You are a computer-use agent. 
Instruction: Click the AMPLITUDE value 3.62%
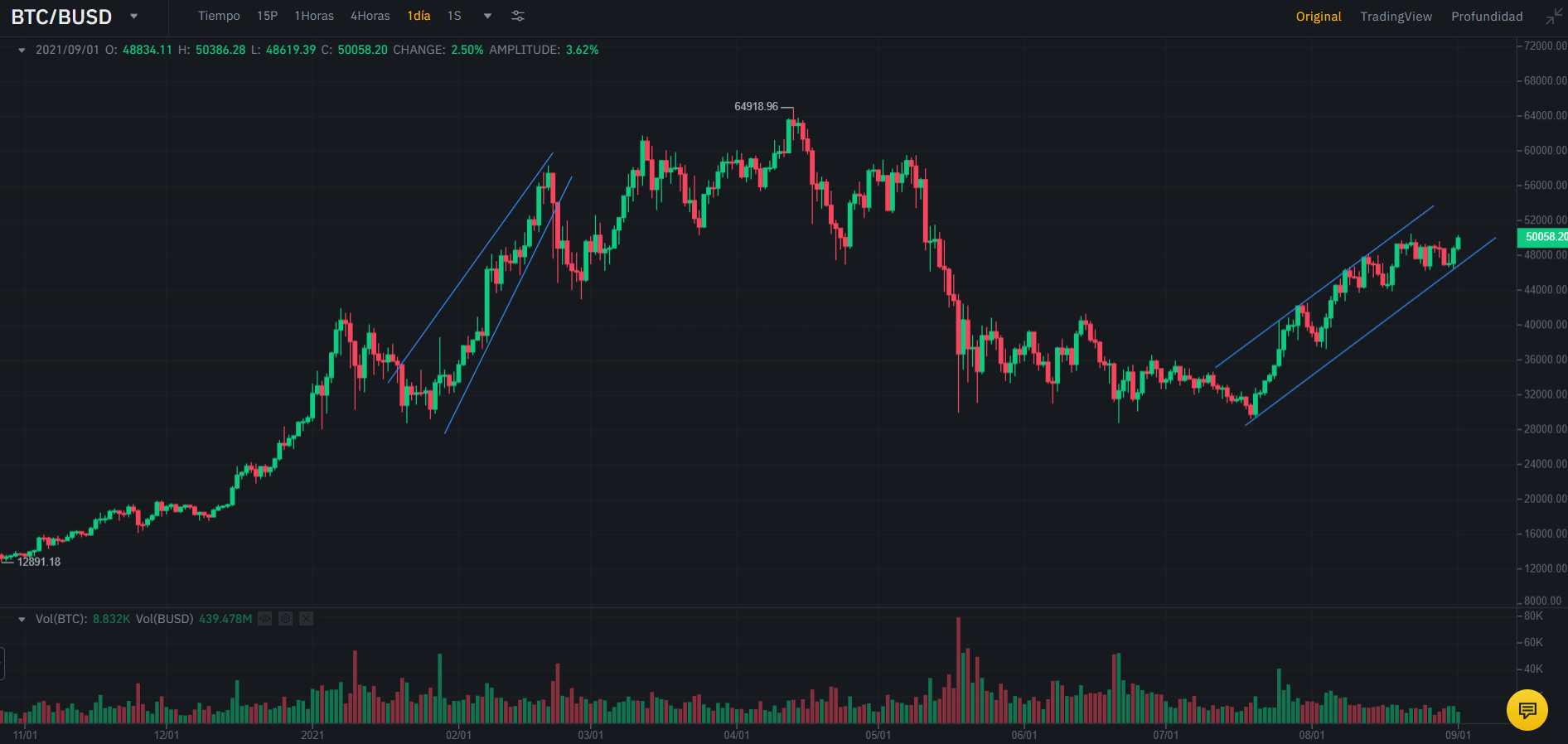point(582,50)
